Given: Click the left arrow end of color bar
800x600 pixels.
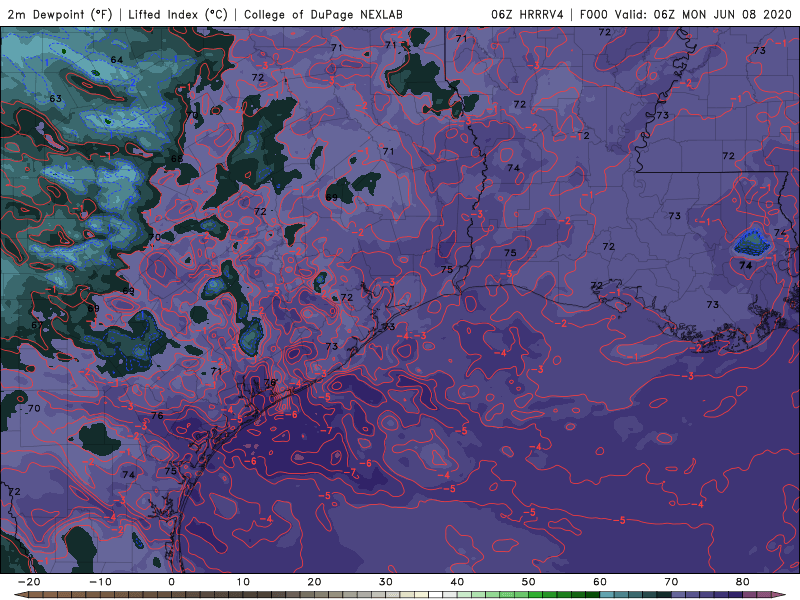Looking at the screenshot, I should (x=20, y=595).
